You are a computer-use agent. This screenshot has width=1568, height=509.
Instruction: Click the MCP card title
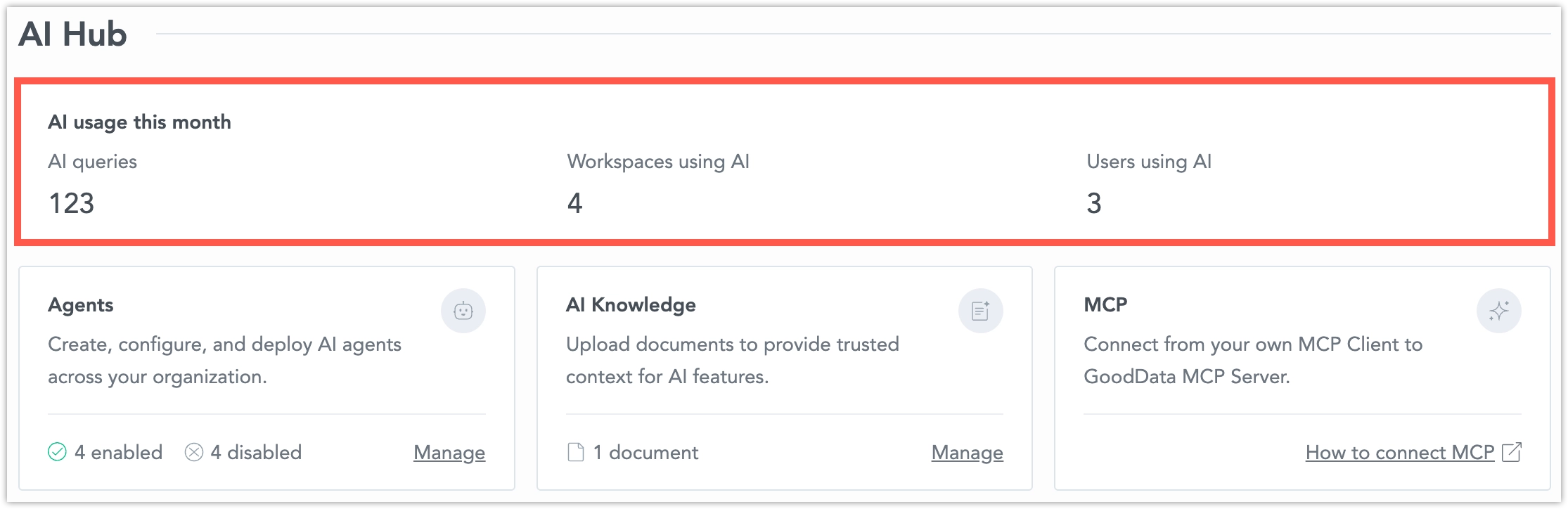(x=1105, y=305)
